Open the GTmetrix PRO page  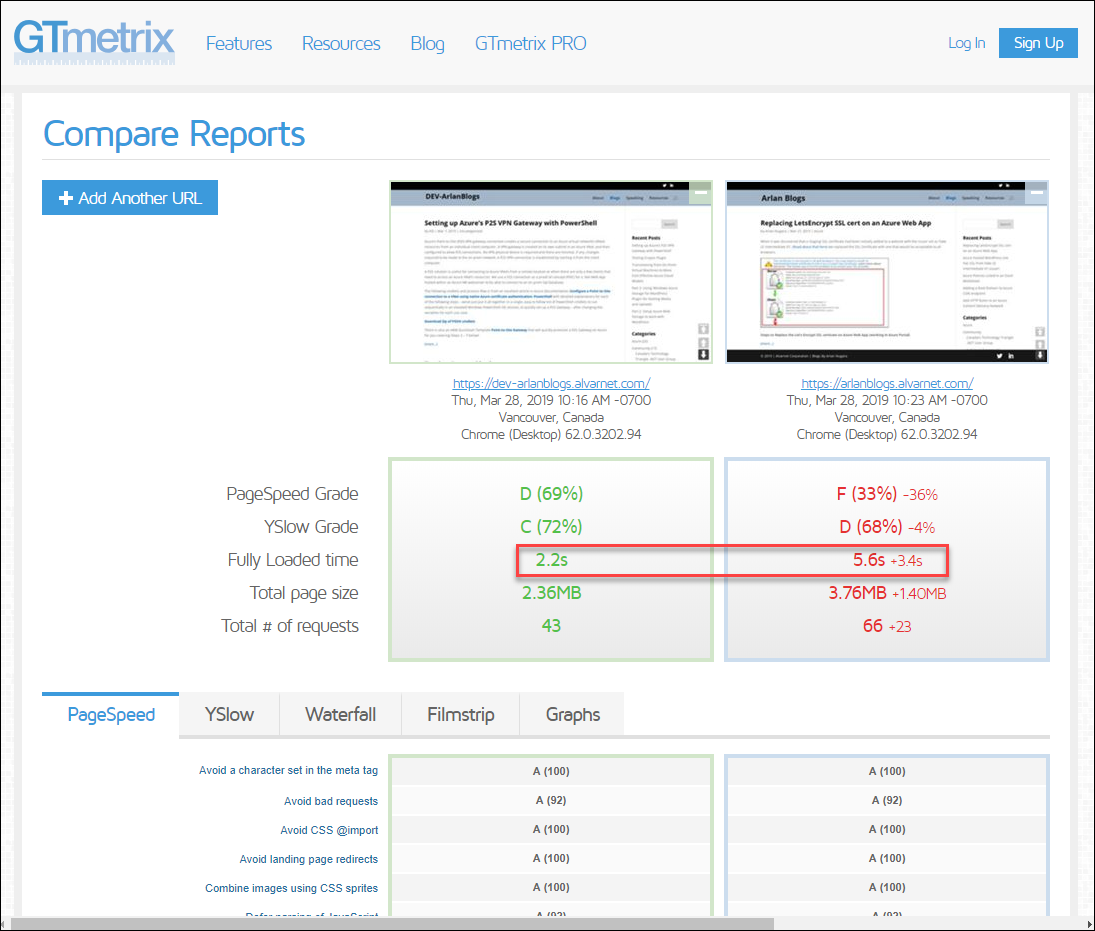tap(531, 43)
